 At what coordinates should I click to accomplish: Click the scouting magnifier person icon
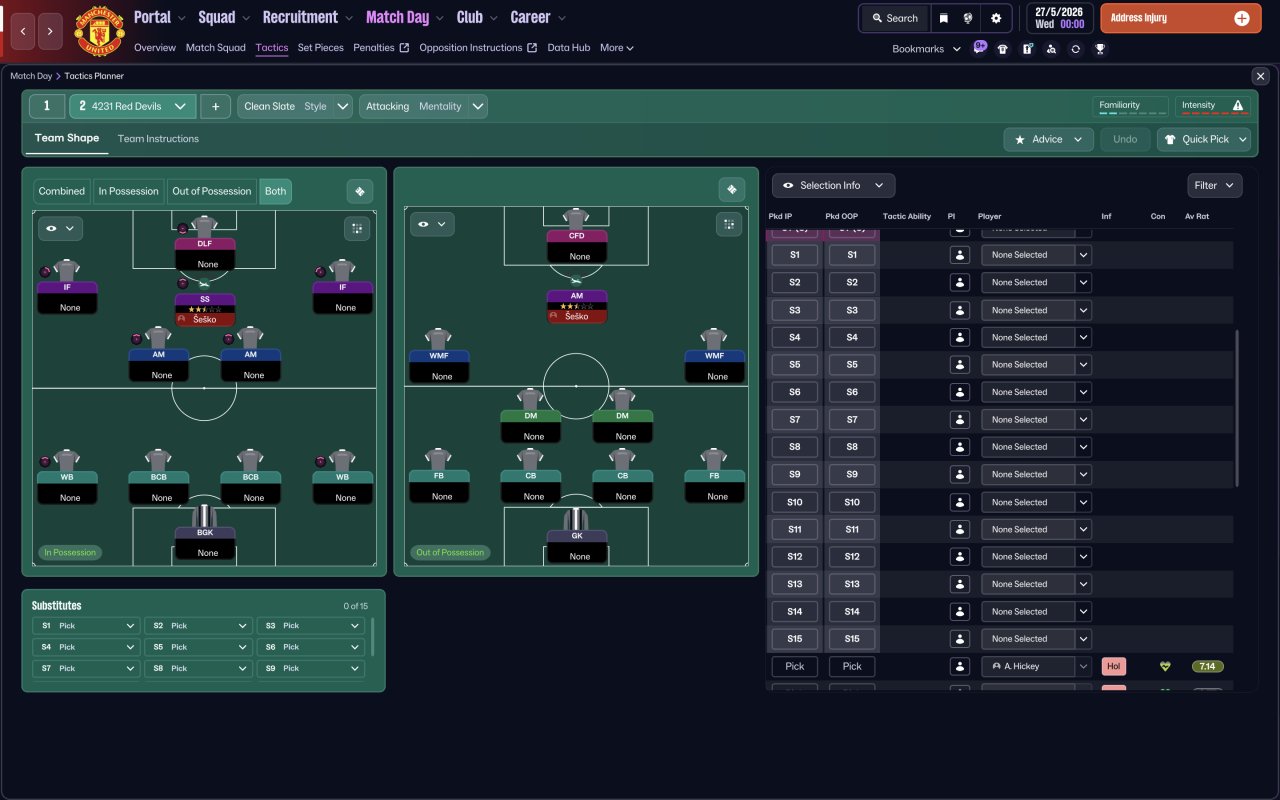pos(1051,48)
